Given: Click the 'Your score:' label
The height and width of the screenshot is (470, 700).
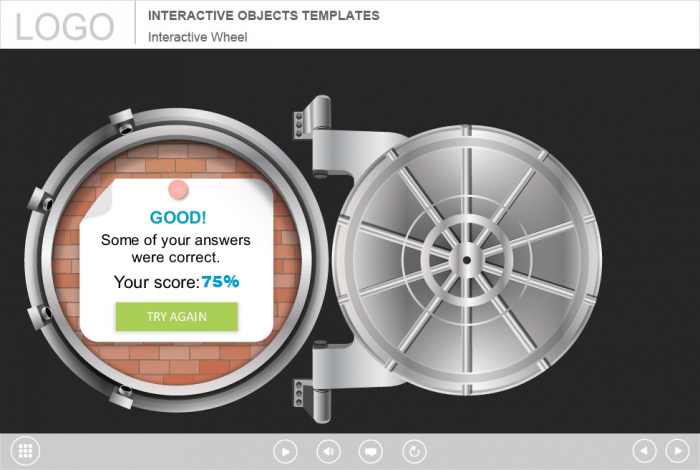Looking at the screenshot, I should tap(156, 282).
